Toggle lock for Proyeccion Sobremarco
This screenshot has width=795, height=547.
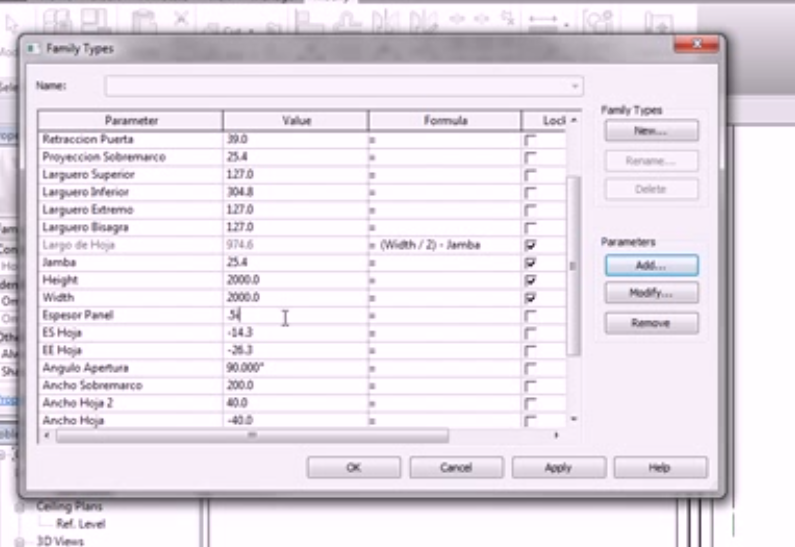coord(530,158)
